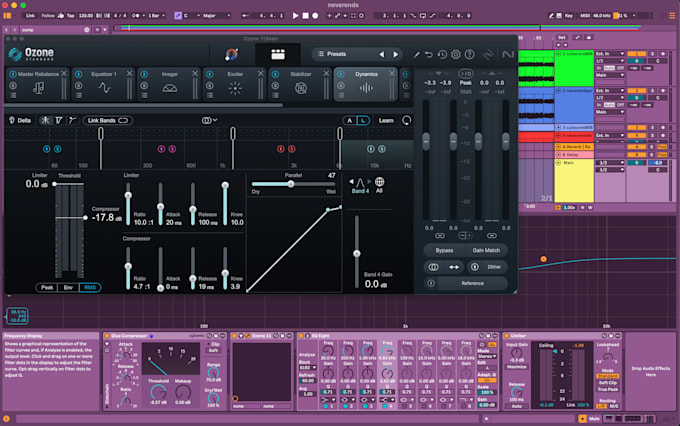Click the Bypass button in Ozone
The width and height of the screenshot is (680, 426).
click(x=444, y=250)
